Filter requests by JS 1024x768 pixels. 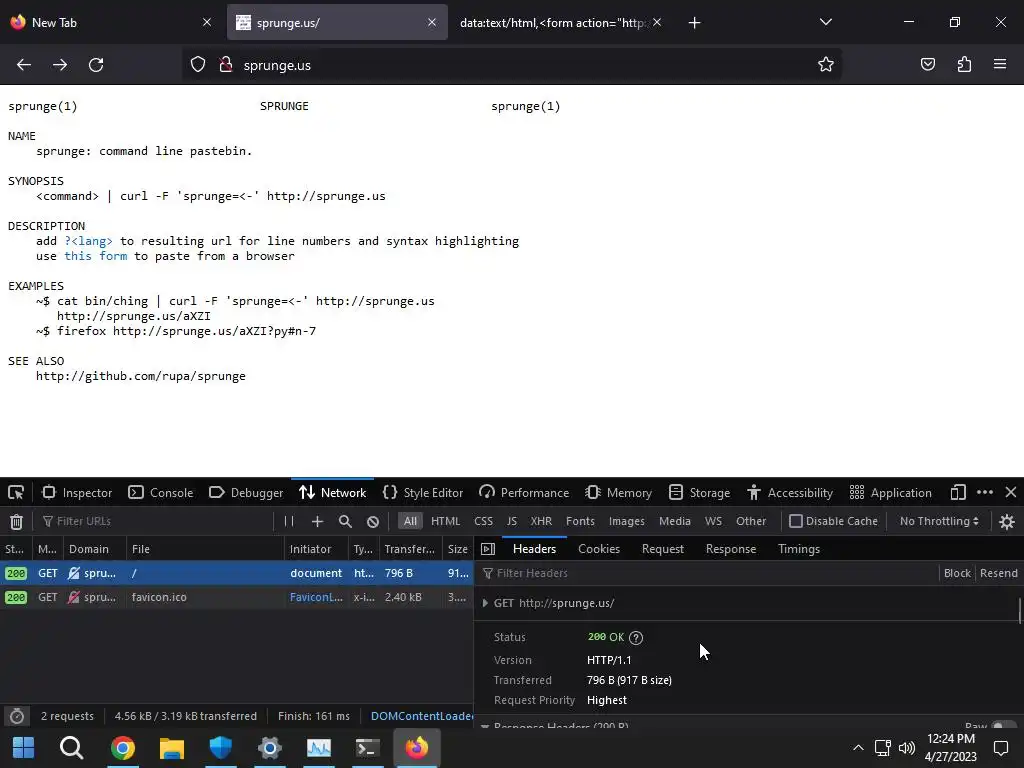pos(512,521)
